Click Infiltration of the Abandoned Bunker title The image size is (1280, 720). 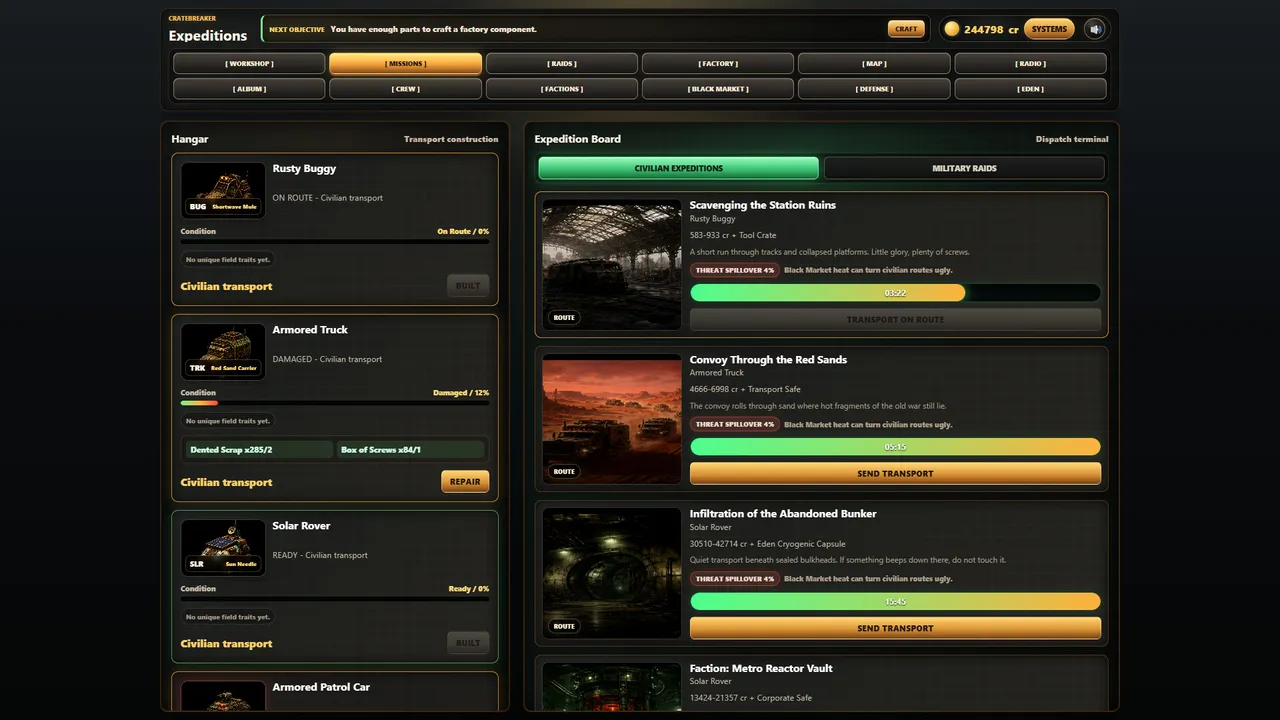(x=783, y=514)
